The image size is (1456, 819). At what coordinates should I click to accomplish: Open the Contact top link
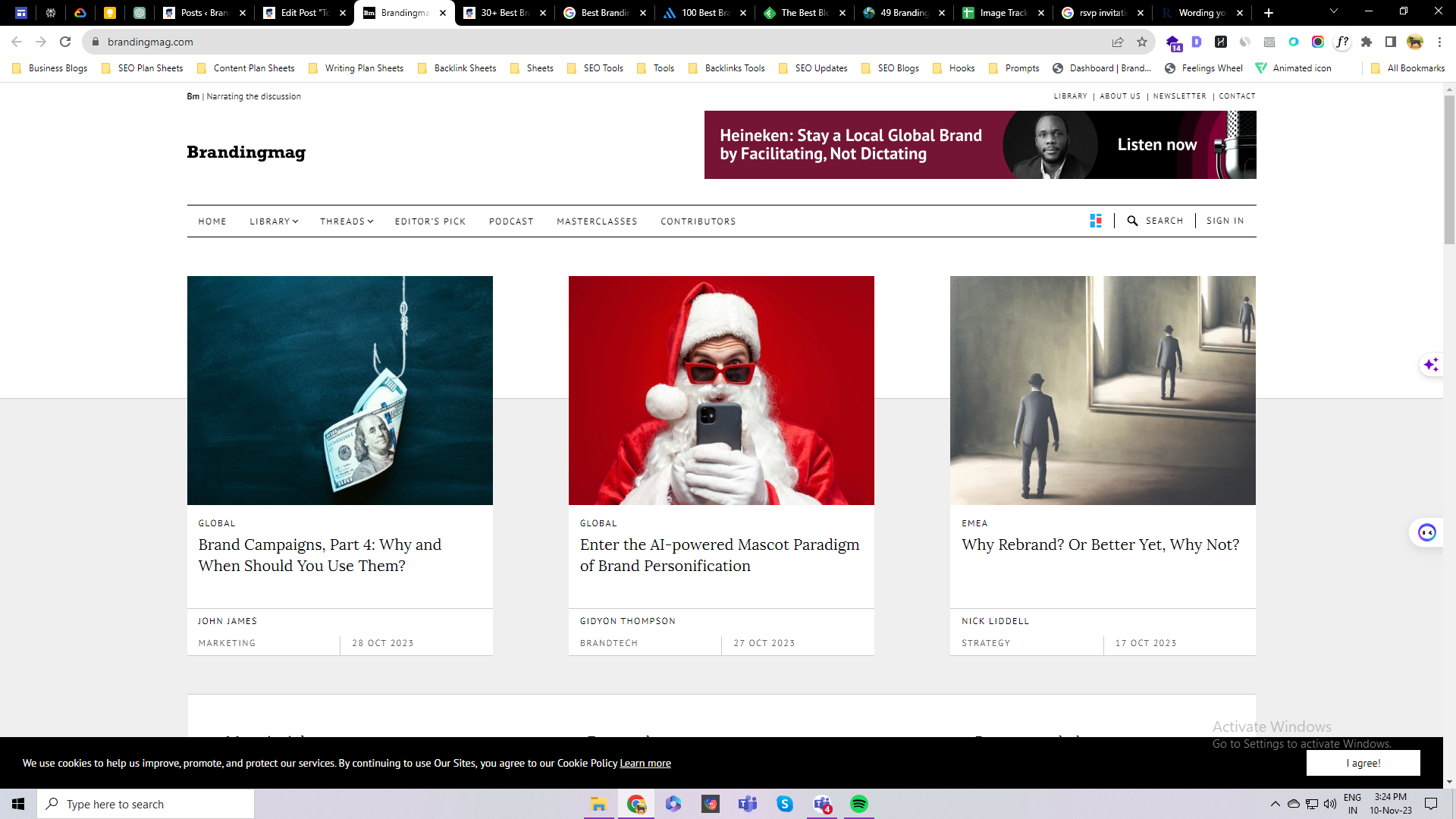1237,96
